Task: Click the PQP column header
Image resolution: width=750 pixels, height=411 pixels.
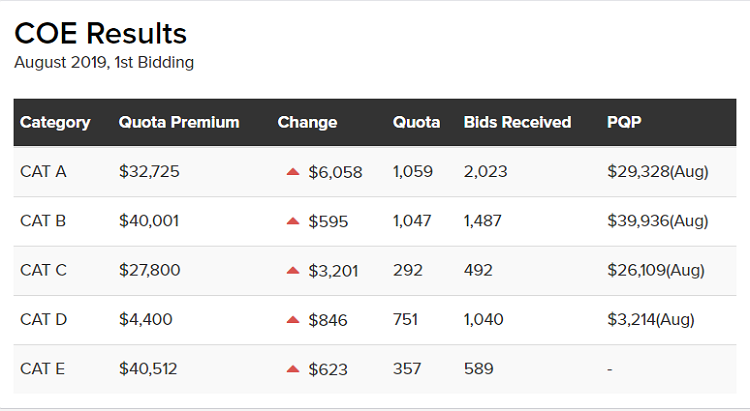Action: click(x=624, y=122)
